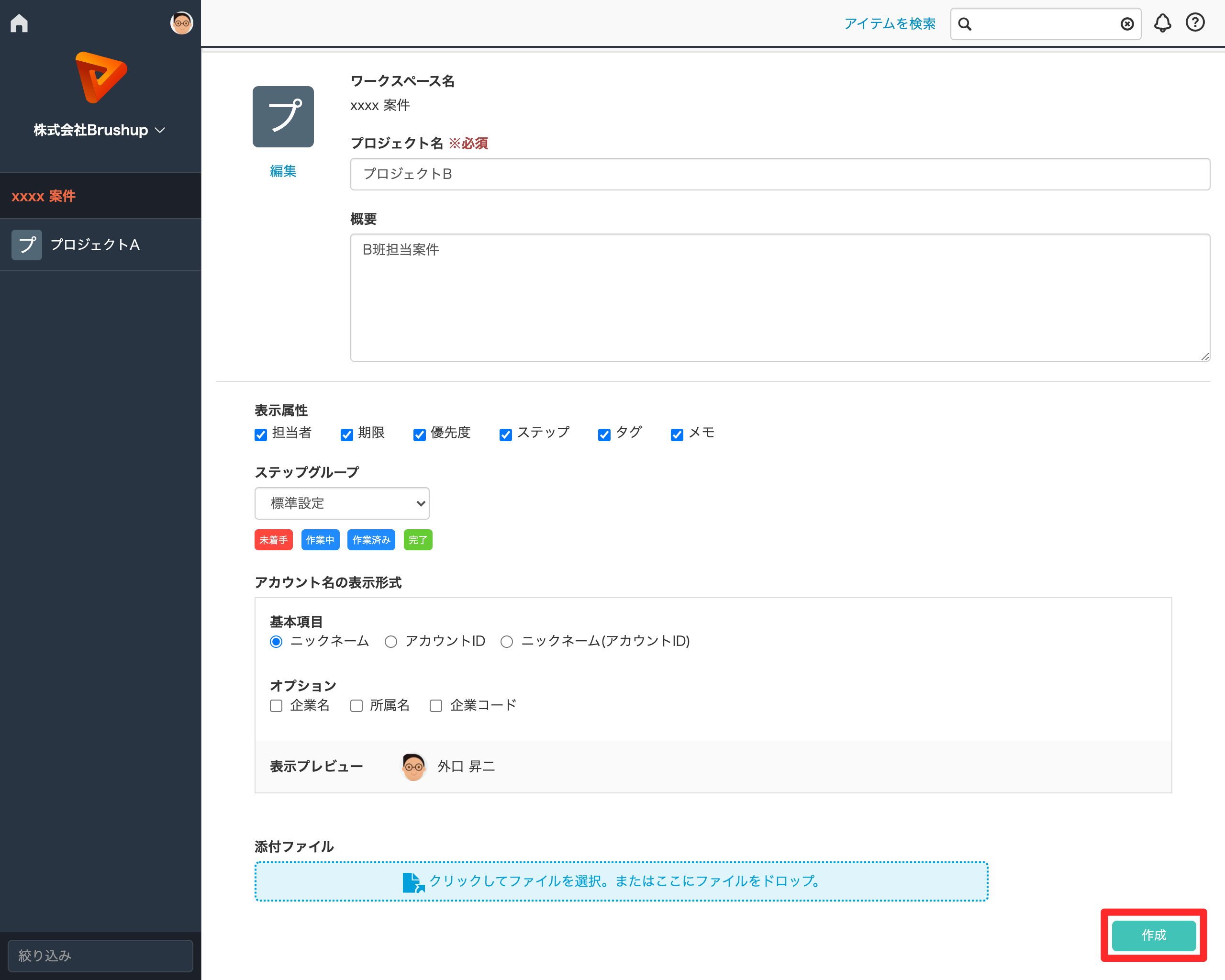The height and width of the screenshot is (980, 1225).
Task: Expand the 株式会社Brushup company dropdown
Action: [x=100, y=130]
